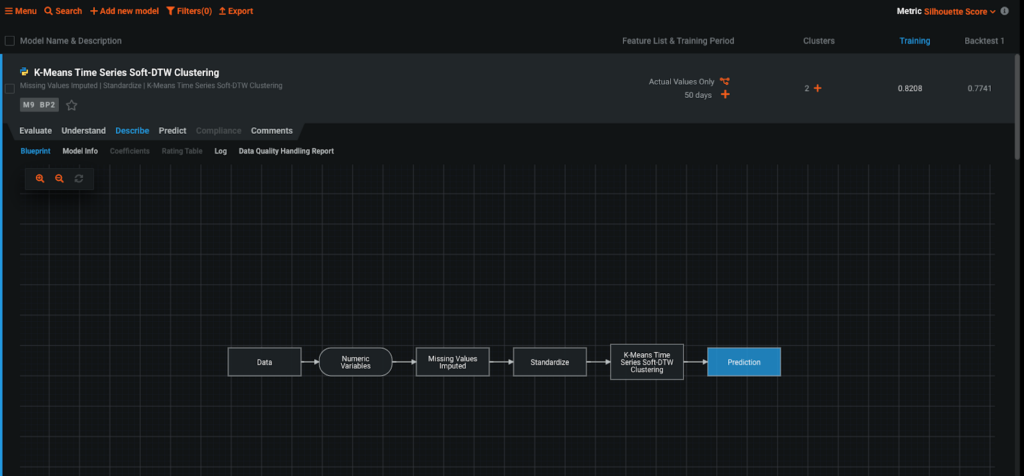Click training score 0.8208
1024x476 pixels.
pos(910,88)
